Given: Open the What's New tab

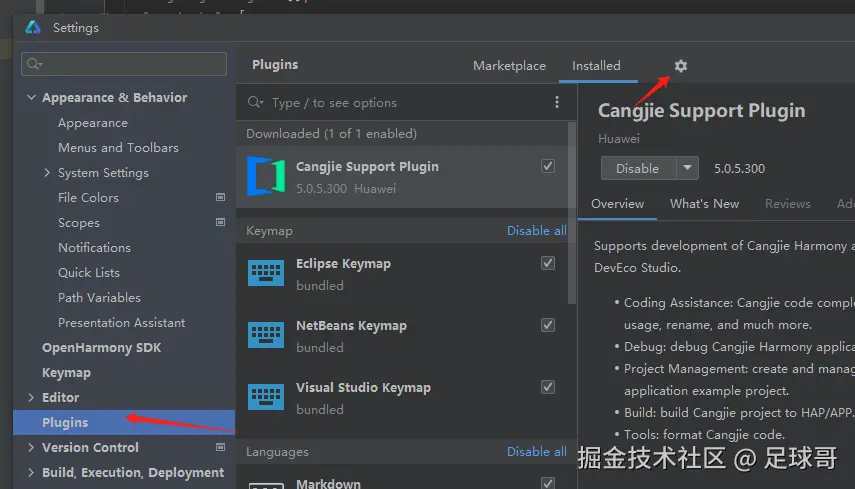Looking at the screenshot, I should pos(704,203).
